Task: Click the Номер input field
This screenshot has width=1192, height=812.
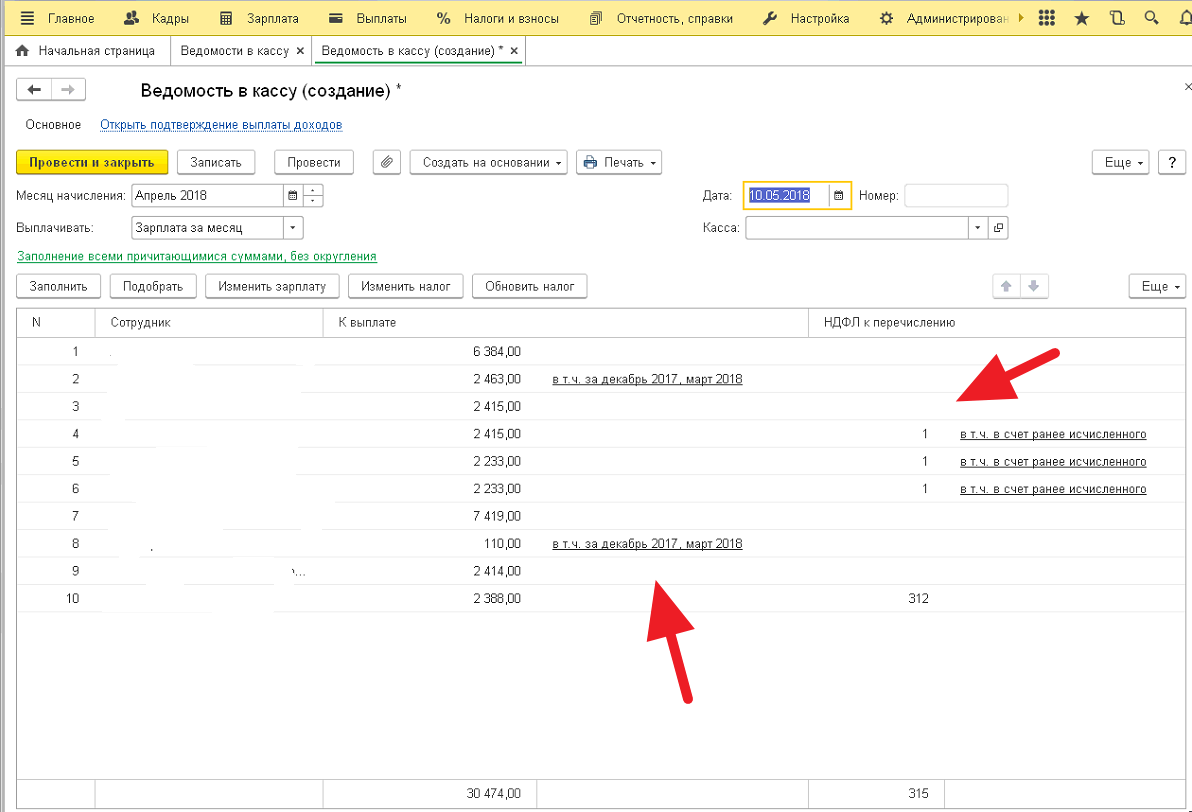Action: pos(956,195)
